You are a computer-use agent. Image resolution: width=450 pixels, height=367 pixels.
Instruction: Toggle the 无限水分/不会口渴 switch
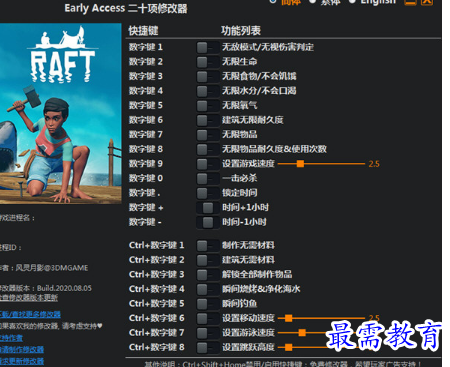coord(207,91)
